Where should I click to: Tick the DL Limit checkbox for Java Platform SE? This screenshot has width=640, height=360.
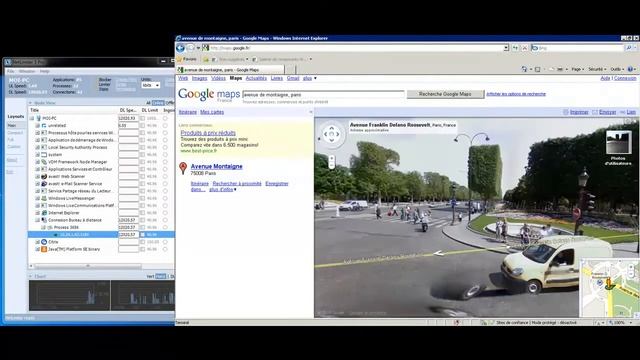[x=142, y=249]
